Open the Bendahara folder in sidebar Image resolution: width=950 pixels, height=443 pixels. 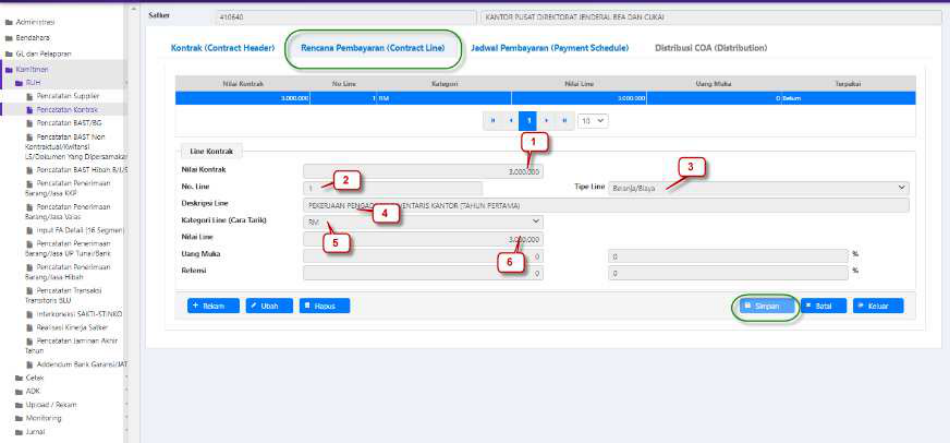pos(32,37)
